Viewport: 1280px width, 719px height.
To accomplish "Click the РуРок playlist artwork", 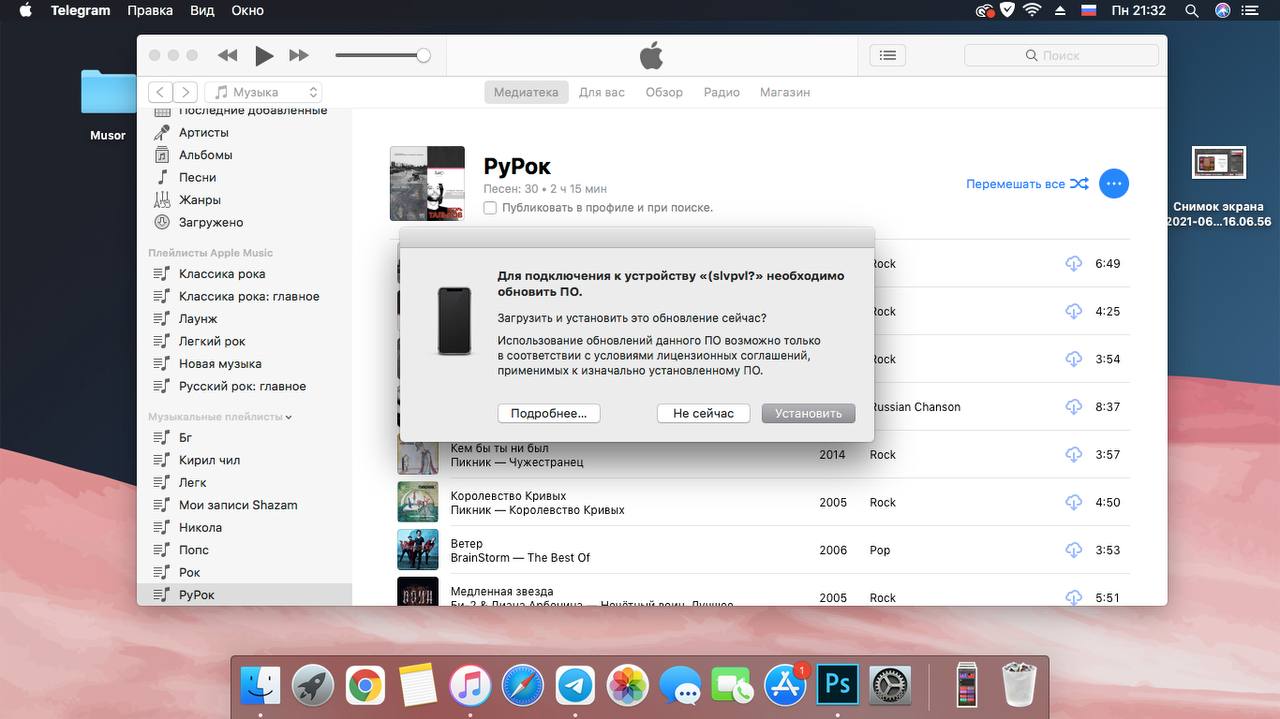I will [x=427, y=183].
